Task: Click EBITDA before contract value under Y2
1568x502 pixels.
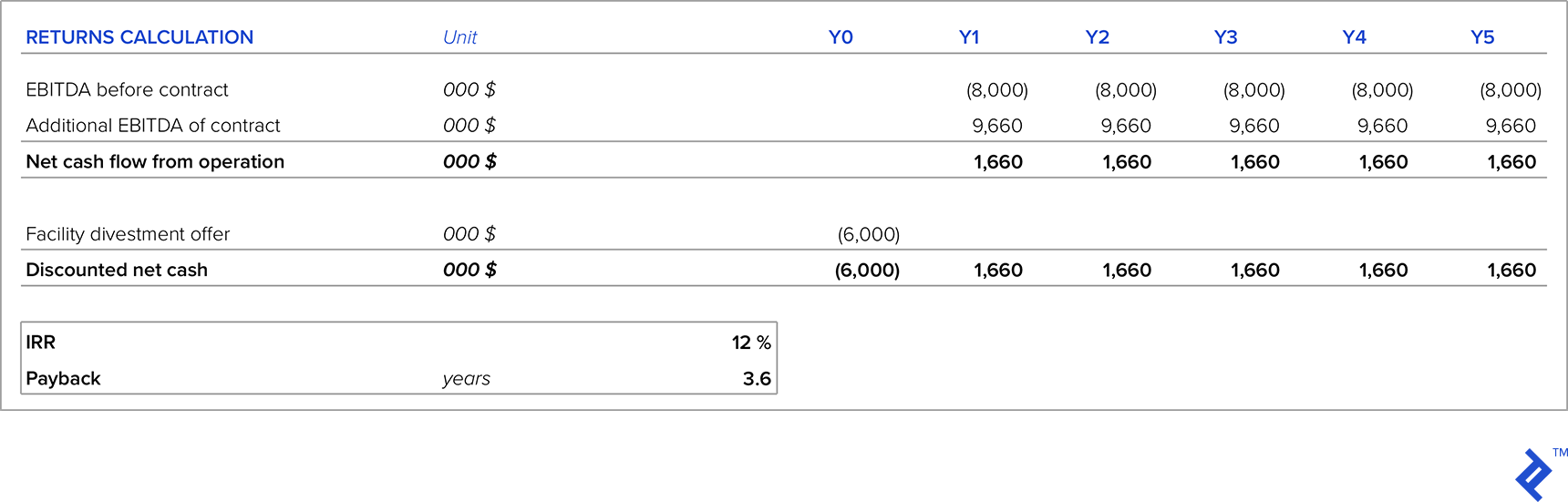Action: coord(1126,89)
